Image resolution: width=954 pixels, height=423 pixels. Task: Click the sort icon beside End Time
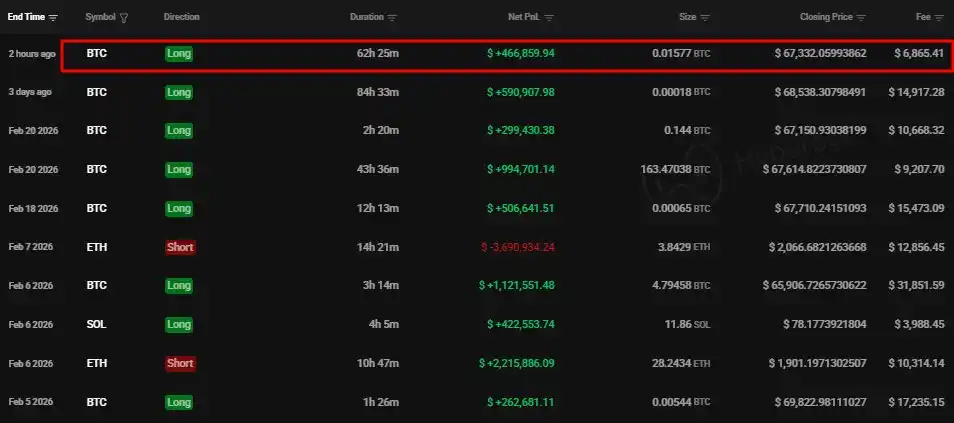pyautogui.click(x=53, y=18)
